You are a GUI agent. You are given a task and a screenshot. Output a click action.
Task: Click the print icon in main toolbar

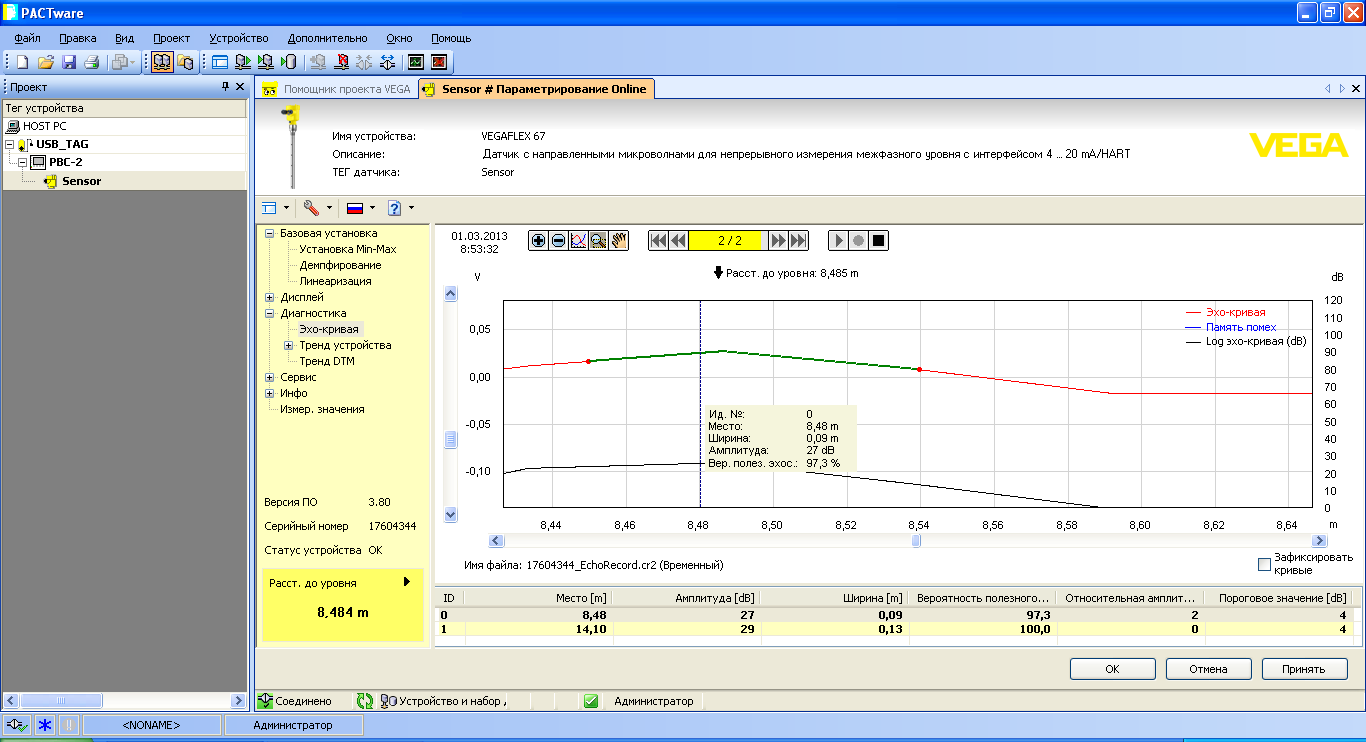[x=92, y=62]
